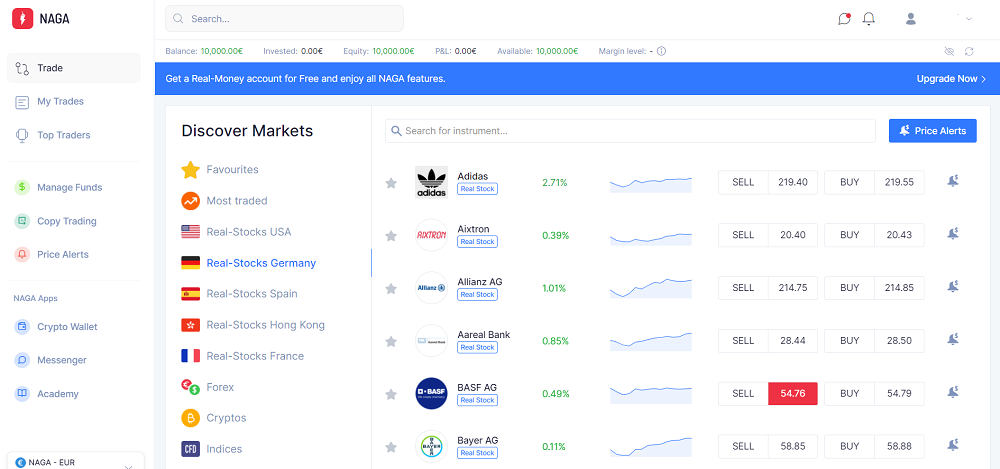The height and width of the screenshot is (469, 1000).
Task: Open Margin level info icon
Action: (x=661, y=51)
